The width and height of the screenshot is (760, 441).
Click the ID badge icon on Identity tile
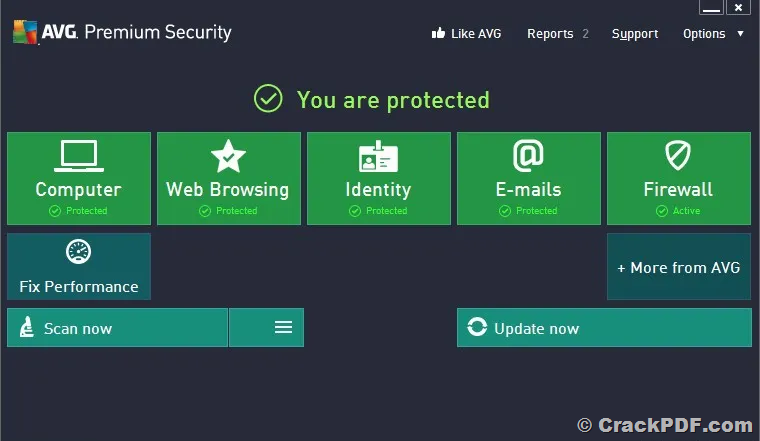pyautogui.click(x=378, y=157)
